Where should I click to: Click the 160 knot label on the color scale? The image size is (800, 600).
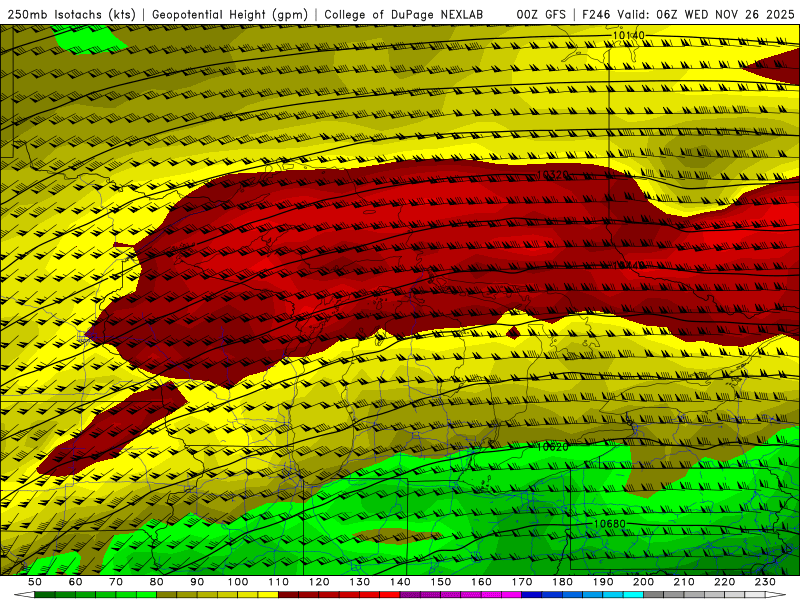pyautogui.click(x=481, y=582)
